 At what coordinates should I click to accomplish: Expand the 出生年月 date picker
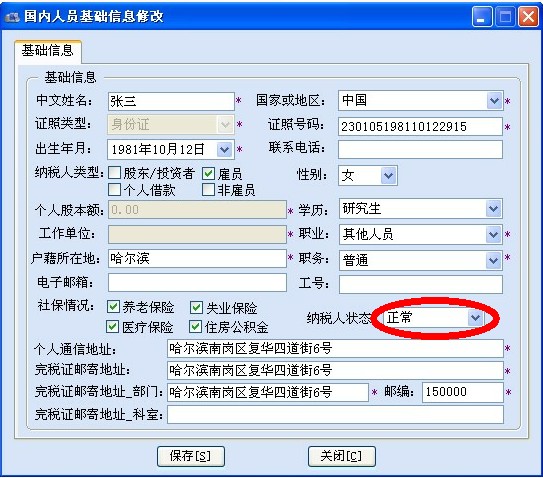click(x=225, y=150)
